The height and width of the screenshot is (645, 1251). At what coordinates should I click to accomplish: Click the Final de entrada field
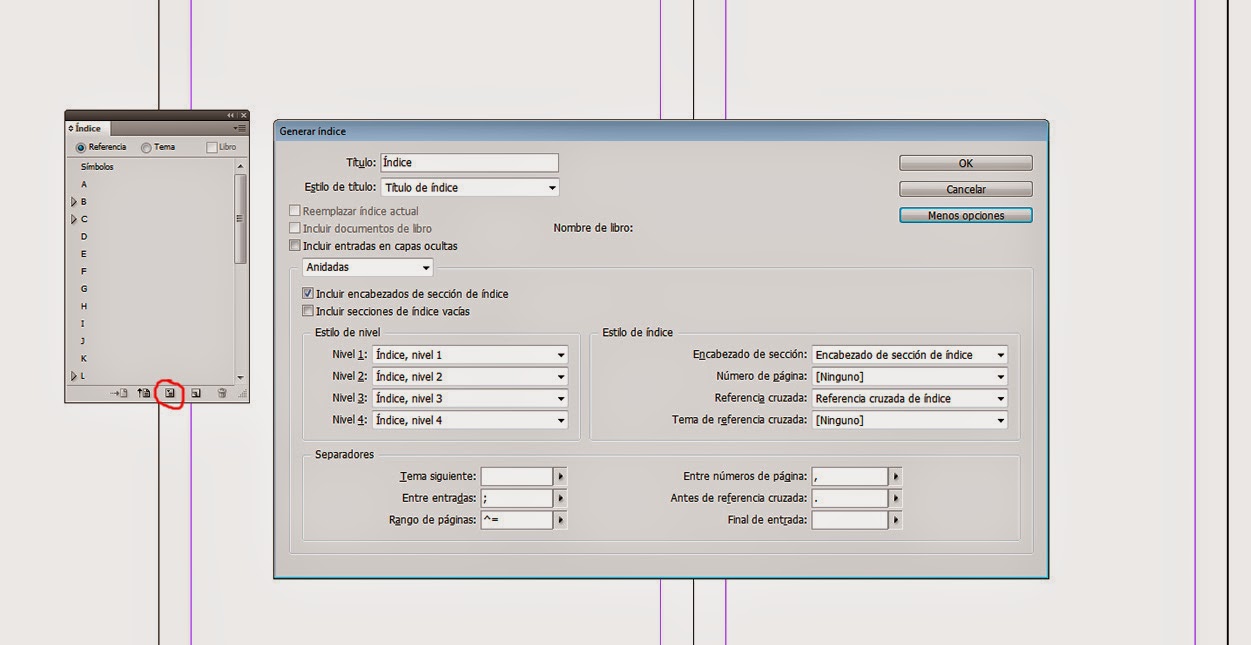(x=850, y=520)
